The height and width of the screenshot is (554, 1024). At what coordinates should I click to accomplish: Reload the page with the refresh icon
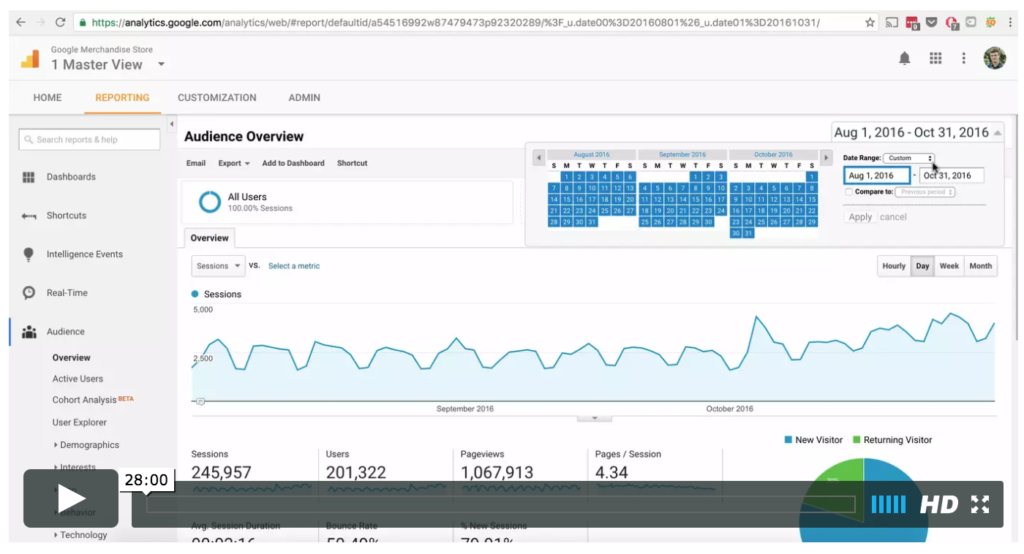pyautogui.click(x=60, y=22)
